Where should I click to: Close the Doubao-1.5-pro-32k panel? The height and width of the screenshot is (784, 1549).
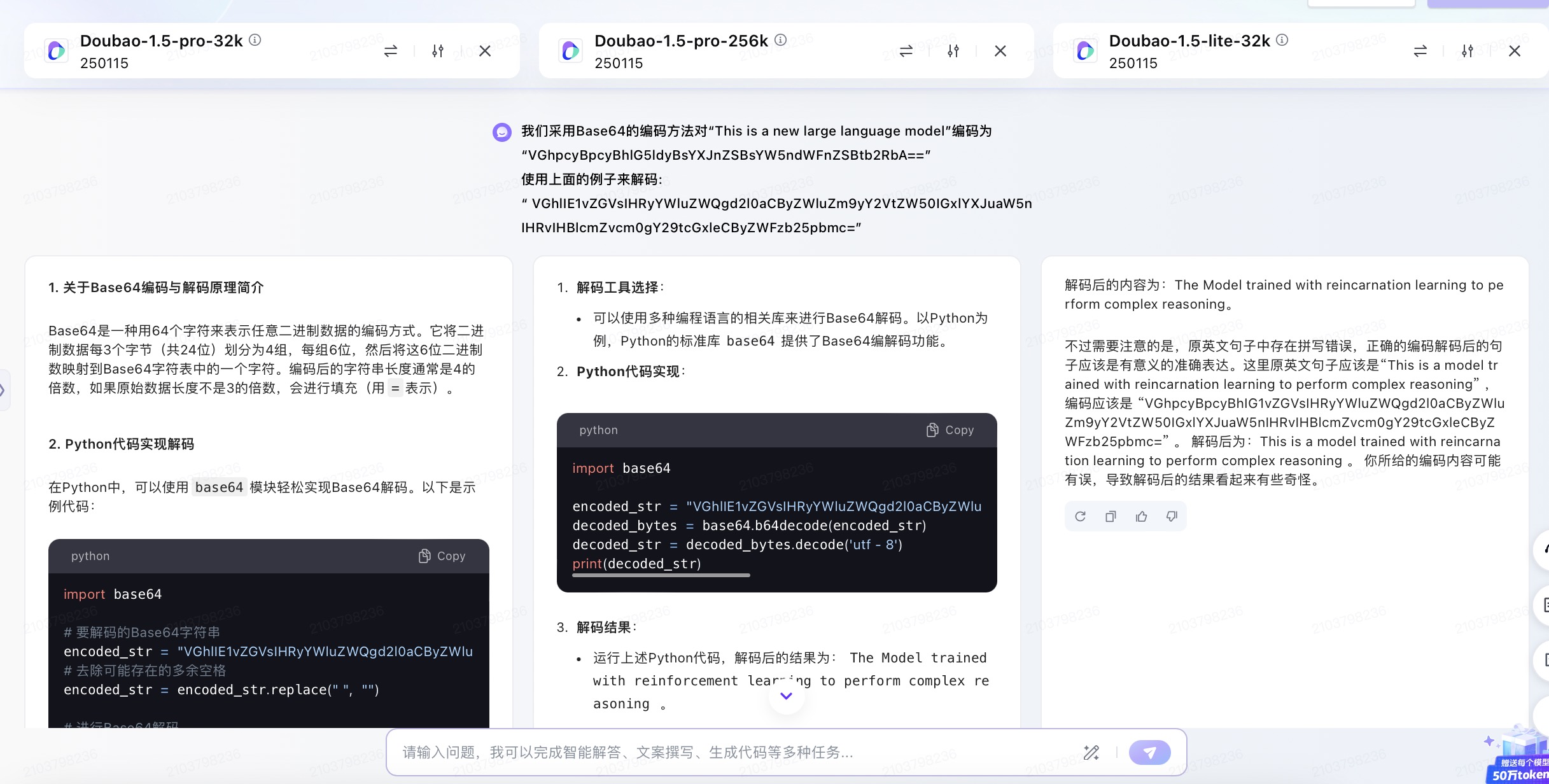[x=485, y=51]
